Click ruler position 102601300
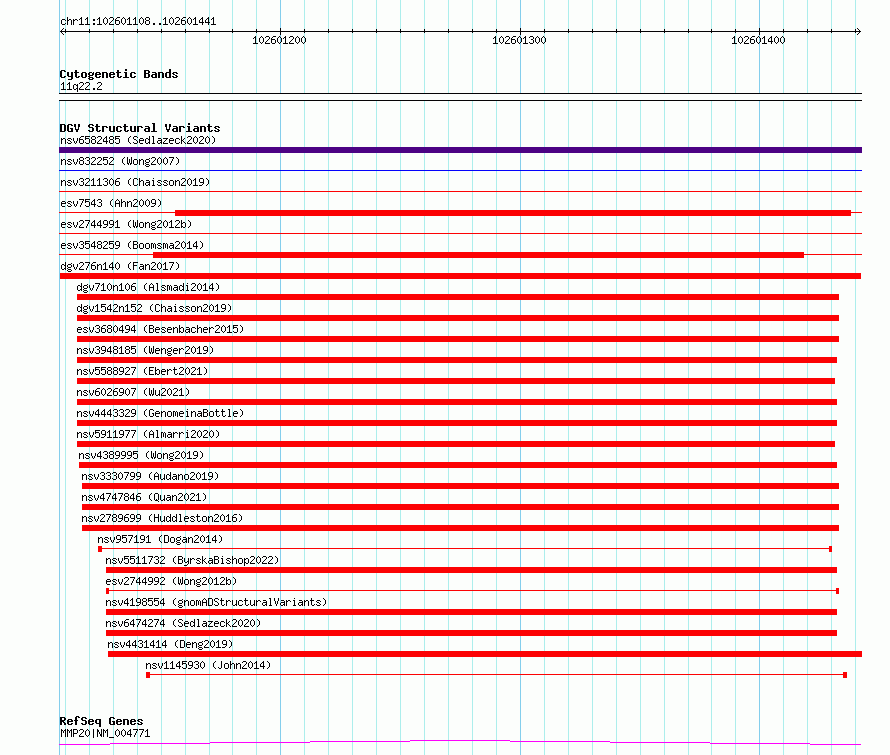890x755 pixels. coord(519,40)
